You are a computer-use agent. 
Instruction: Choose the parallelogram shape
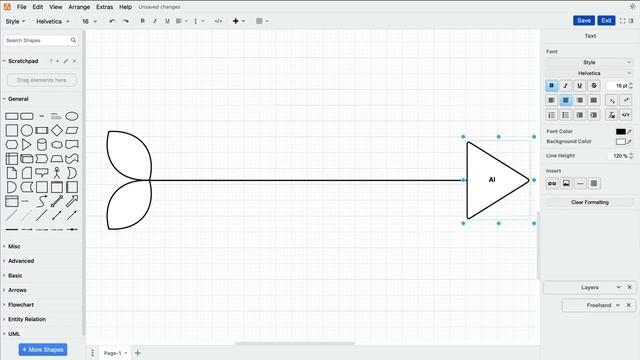click(x=72, y=131)
